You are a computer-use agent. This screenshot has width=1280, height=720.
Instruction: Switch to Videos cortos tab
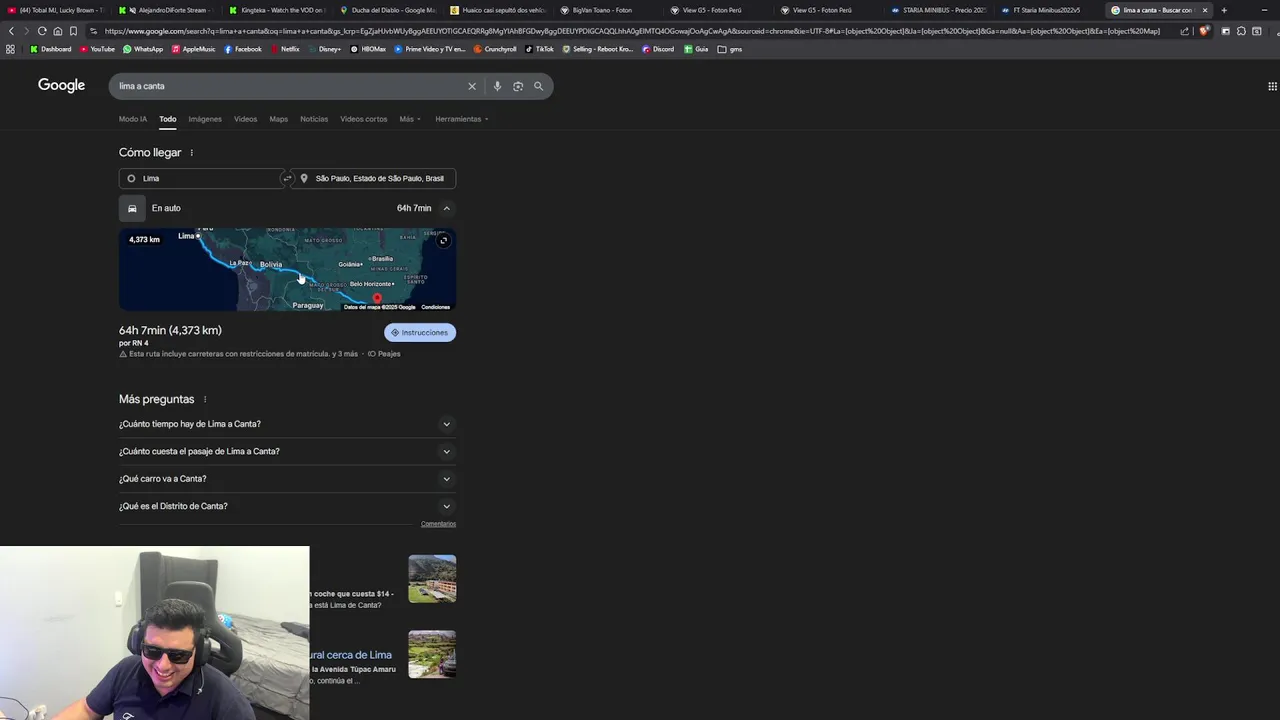click(x=364, y=119)
